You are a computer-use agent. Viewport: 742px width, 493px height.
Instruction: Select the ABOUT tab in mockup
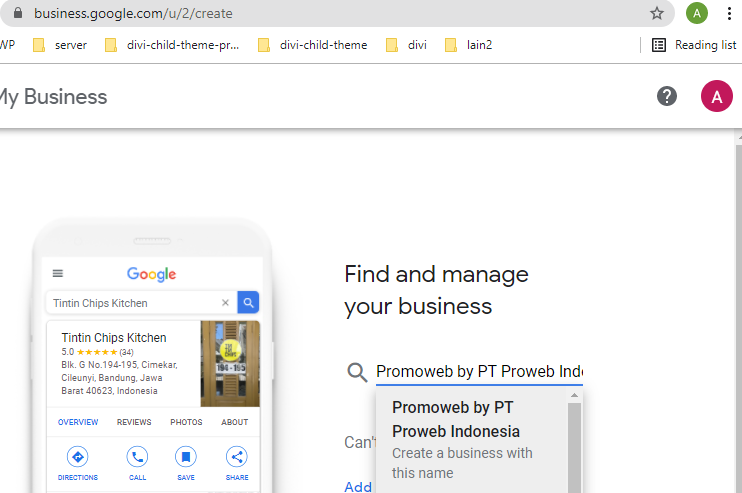click(x=235, y=422)
